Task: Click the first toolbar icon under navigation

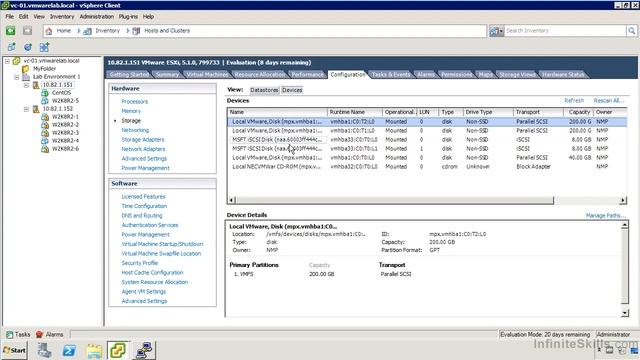Action: point(11,47)
